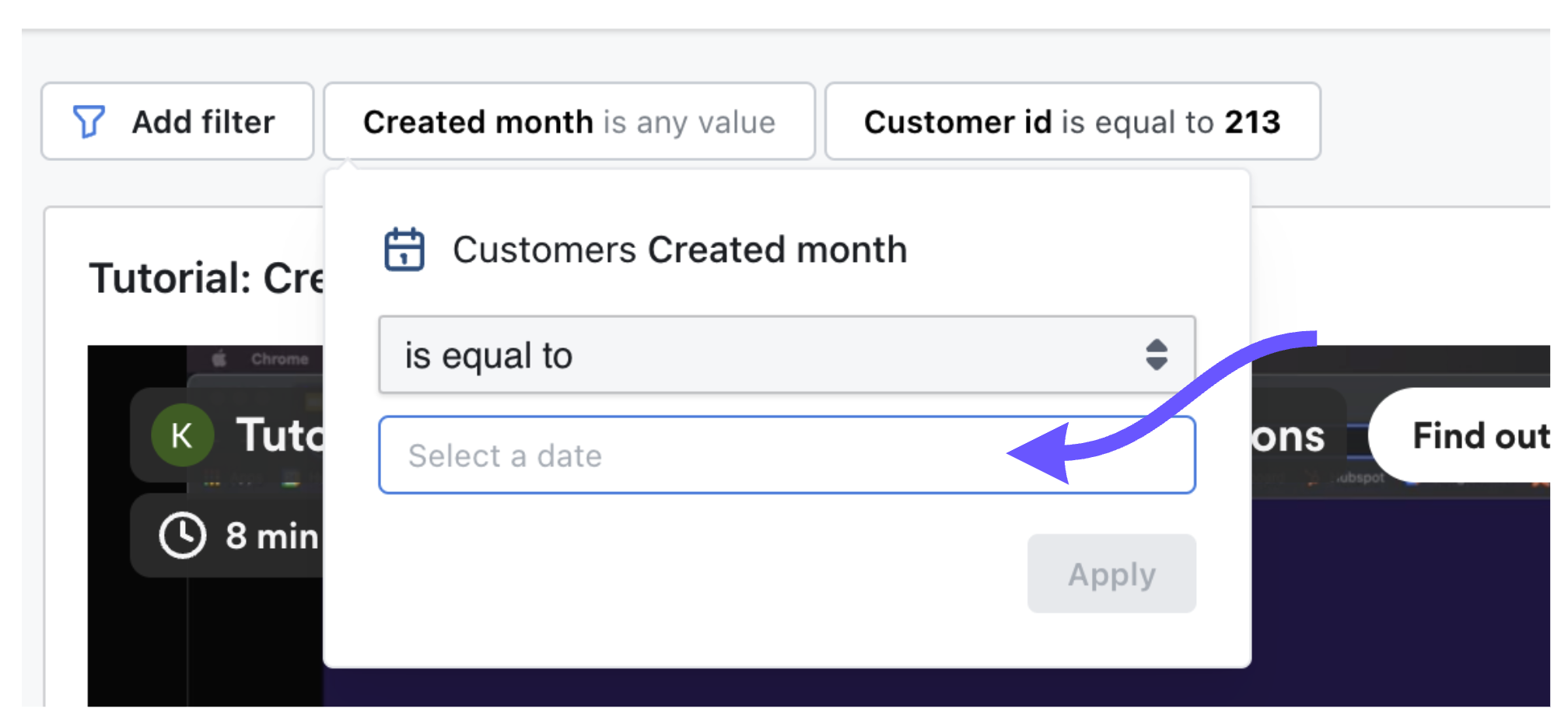Open the Created month filter chip
1568x726 pixels.
click(x=569, y=121)
